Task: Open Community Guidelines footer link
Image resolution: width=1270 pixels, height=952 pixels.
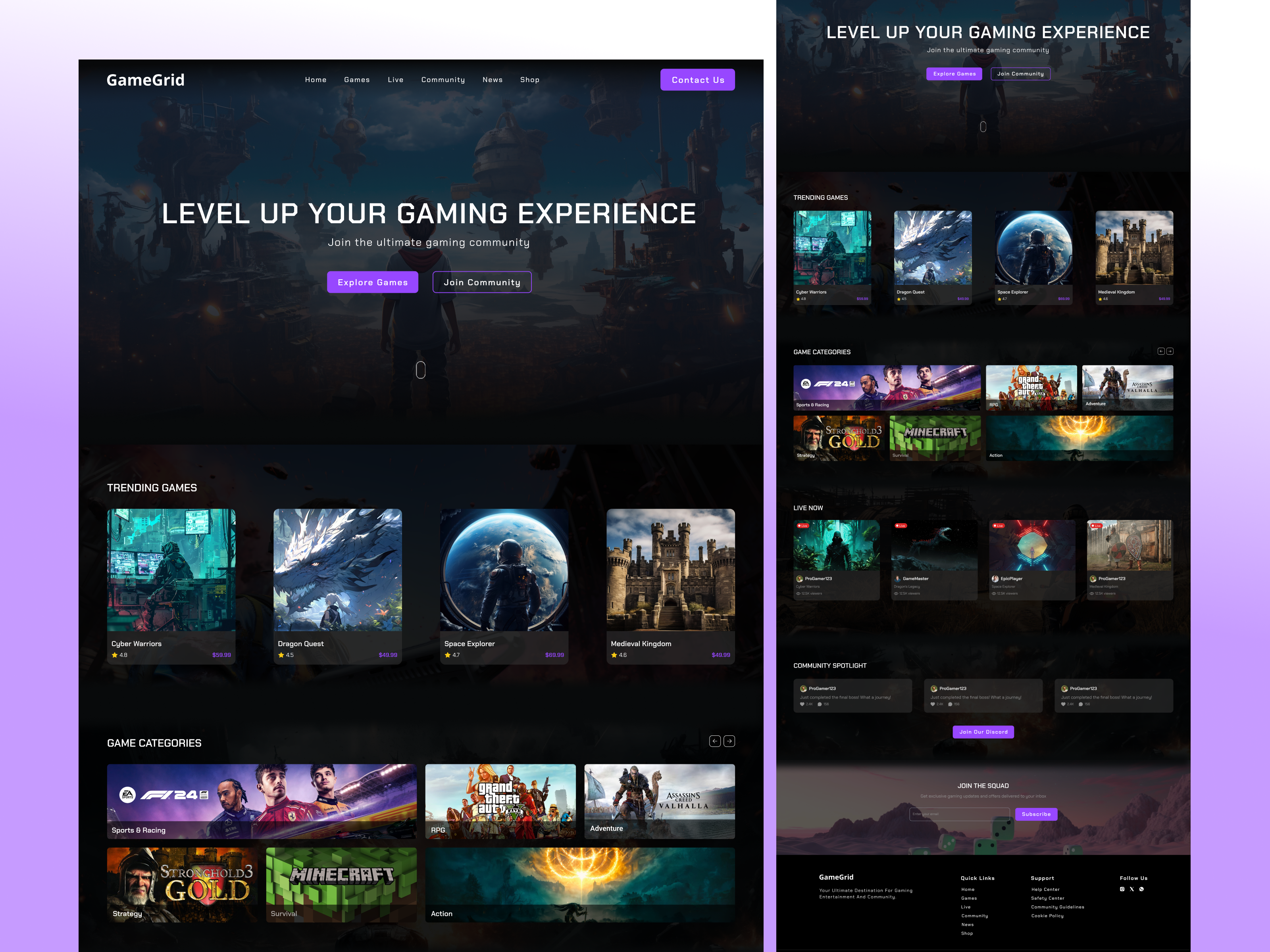Action: click(1058, 907)
